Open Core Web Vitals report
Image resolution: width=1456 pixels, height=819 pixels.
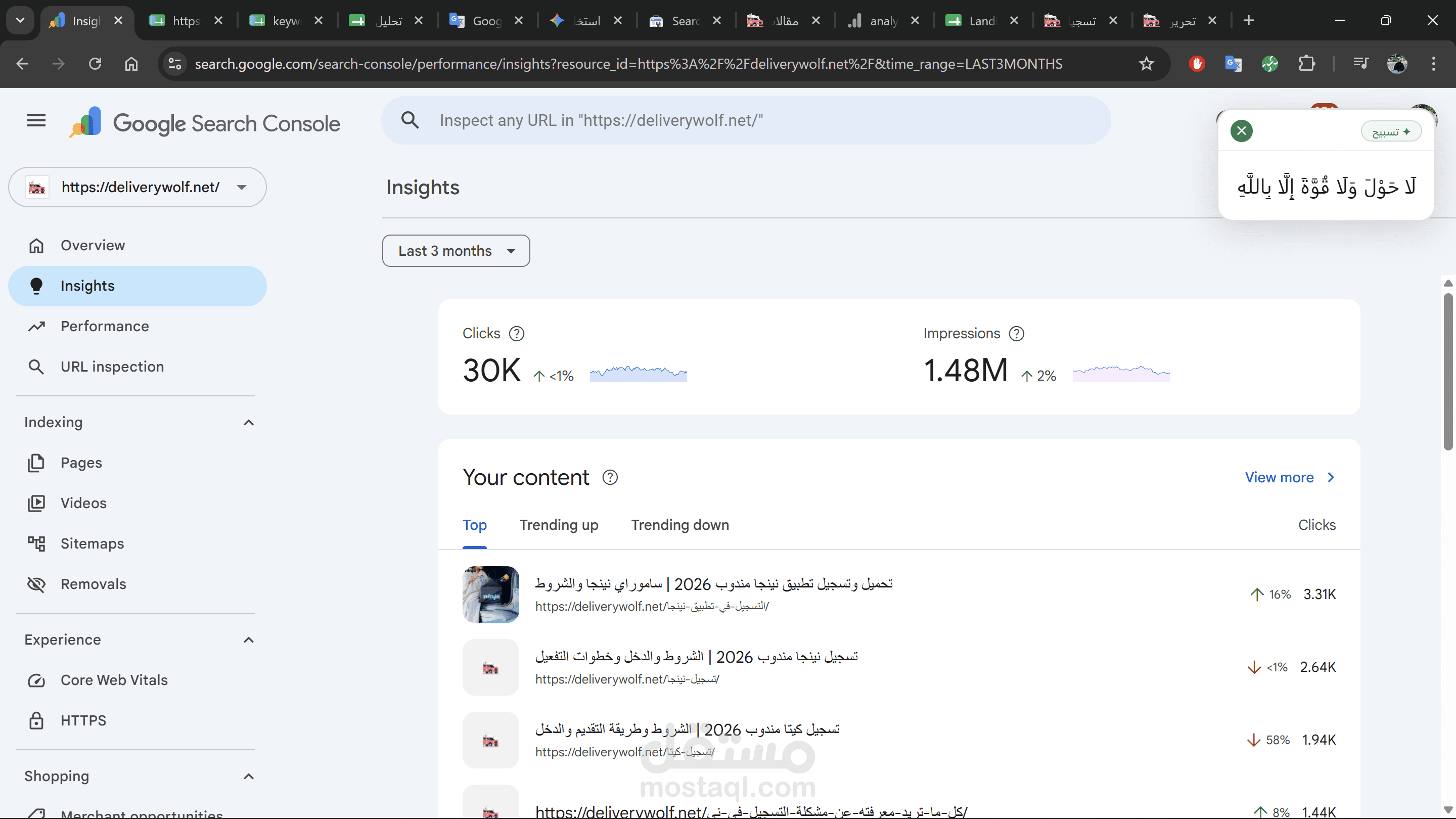138,680
